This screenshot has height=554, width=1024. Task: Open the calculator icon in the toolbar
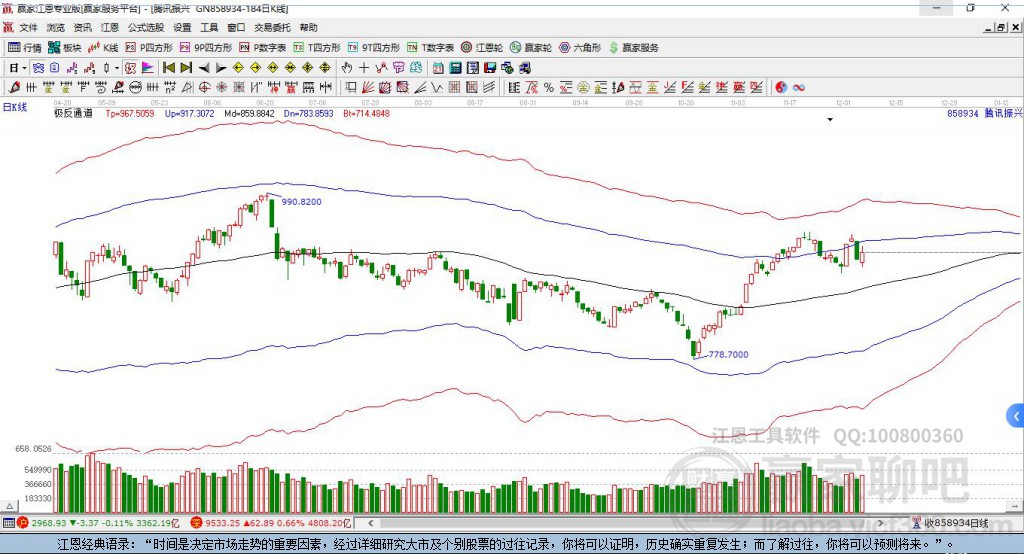[455, 68]
